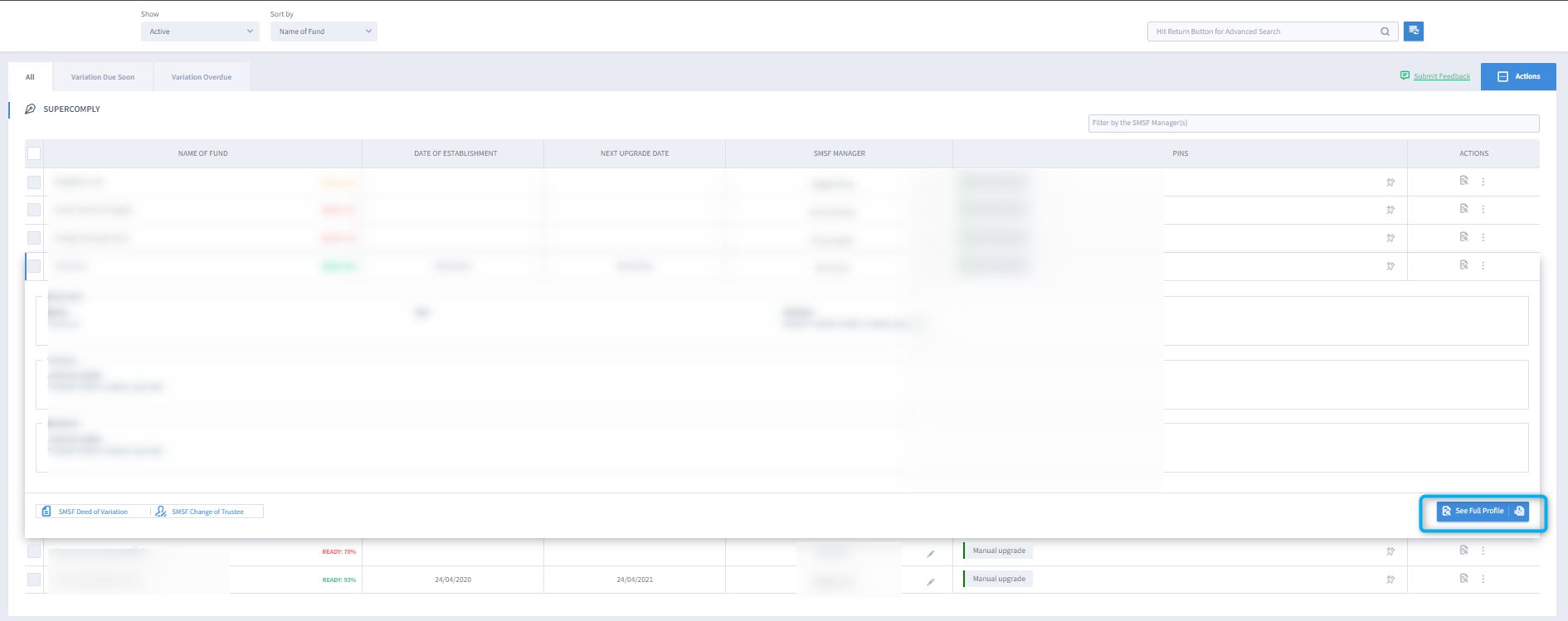This screenshot has height=621, width=1568.
Task: Select the checkbox of the bottom fund row
Action: coord(34,580)
